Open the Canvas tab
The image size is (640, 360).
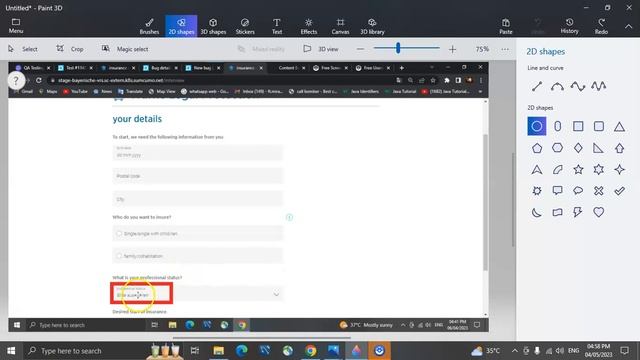(x=340, y=26)
